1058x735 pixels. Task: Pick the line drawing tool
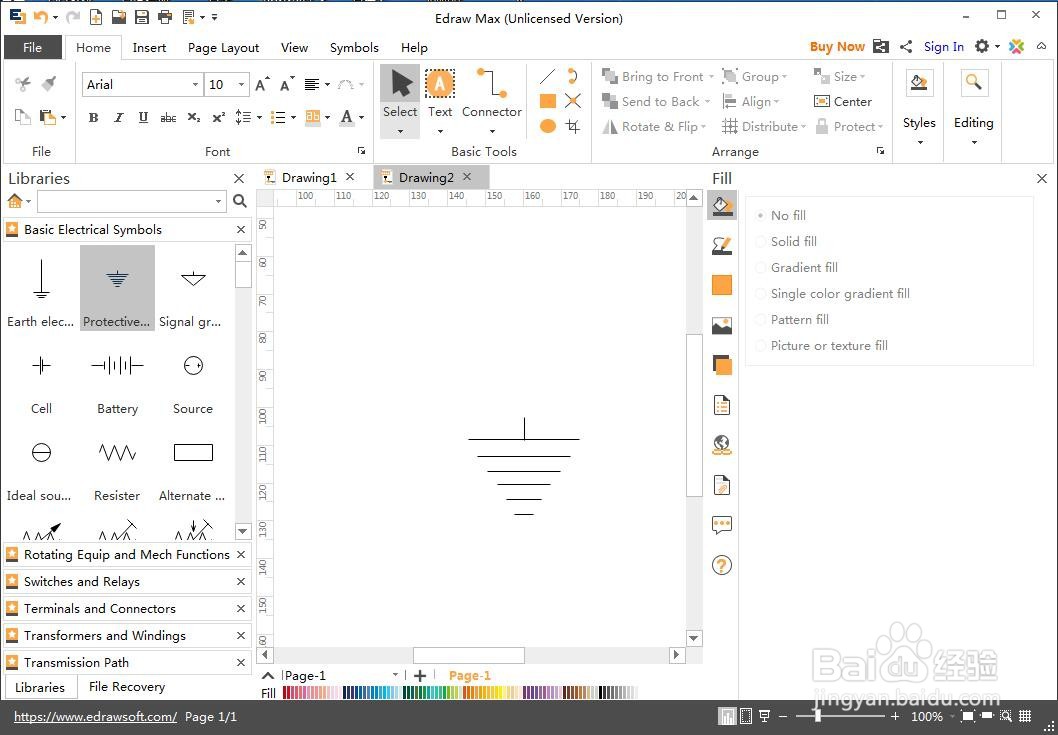pyautogui.click(x=547, y=76)
